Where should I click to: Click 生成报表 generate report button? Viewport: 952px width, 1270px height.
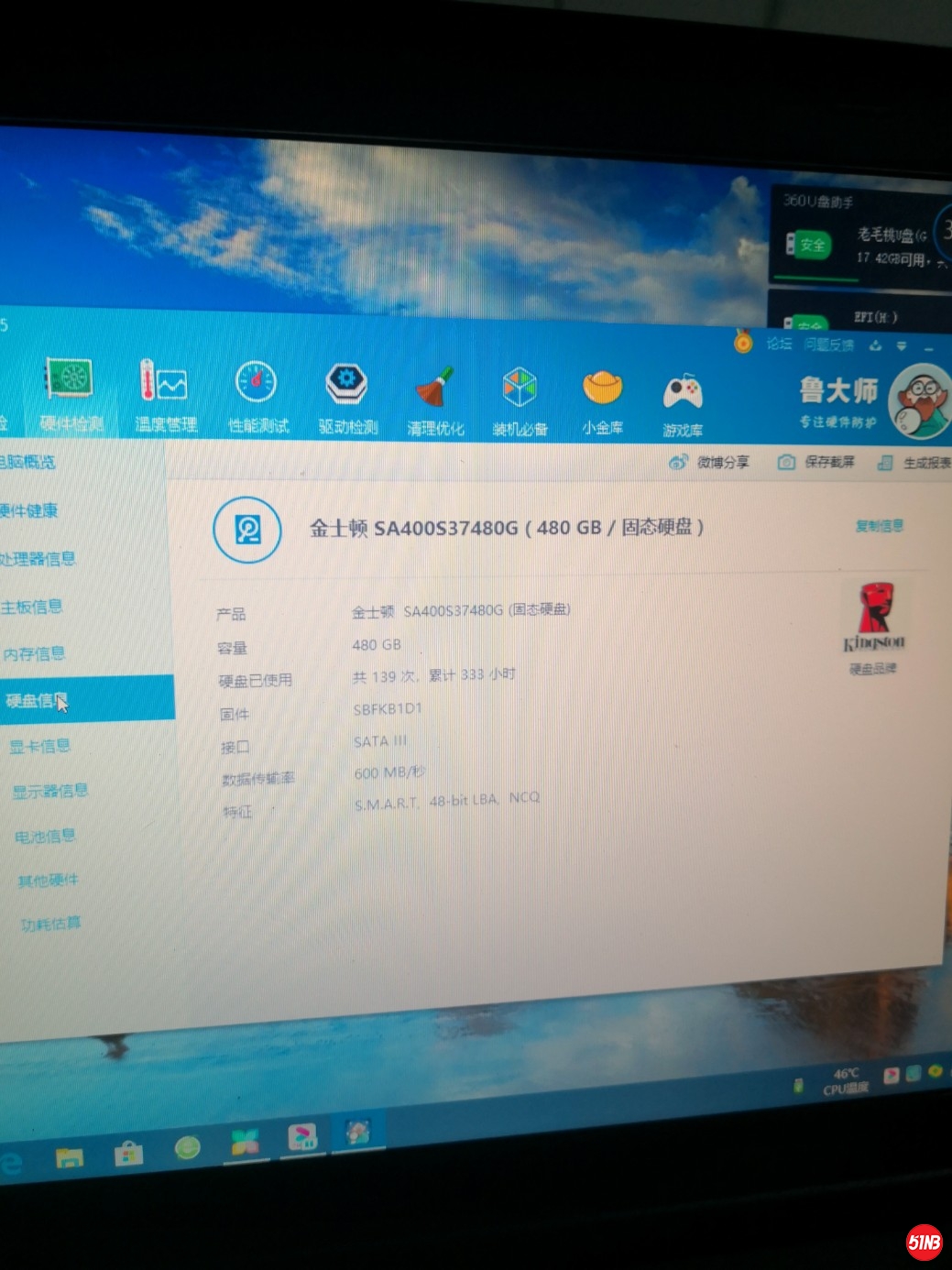pos(914,463)
